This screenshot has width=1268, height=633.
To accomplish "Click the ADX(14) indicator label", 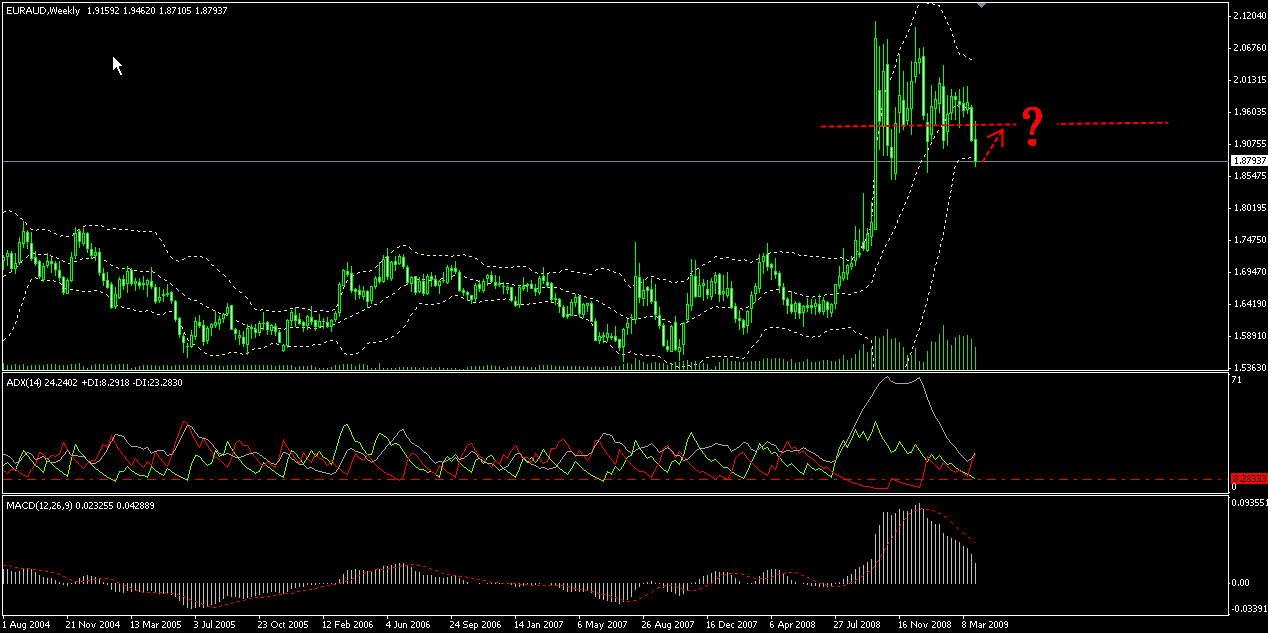I will [x=23, y=381].
